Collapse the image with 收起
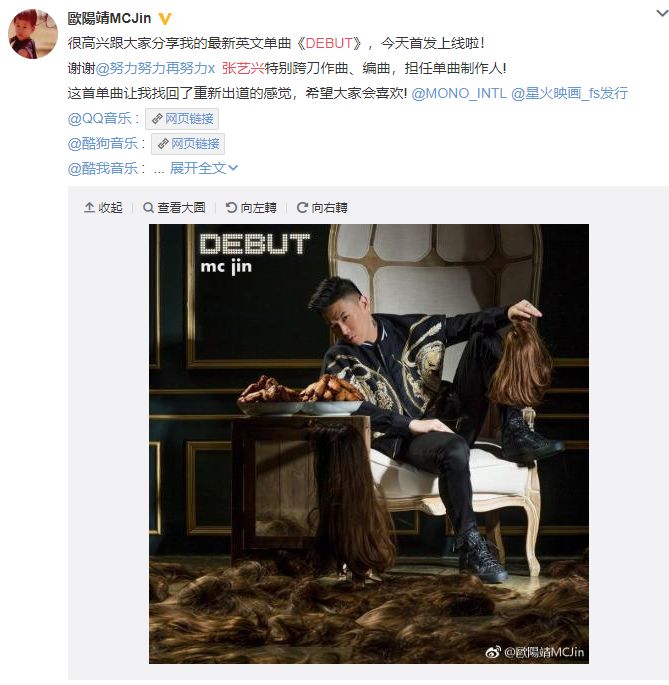Image resolution: width=669 pixels, height=685 pixels. (103, 208)
